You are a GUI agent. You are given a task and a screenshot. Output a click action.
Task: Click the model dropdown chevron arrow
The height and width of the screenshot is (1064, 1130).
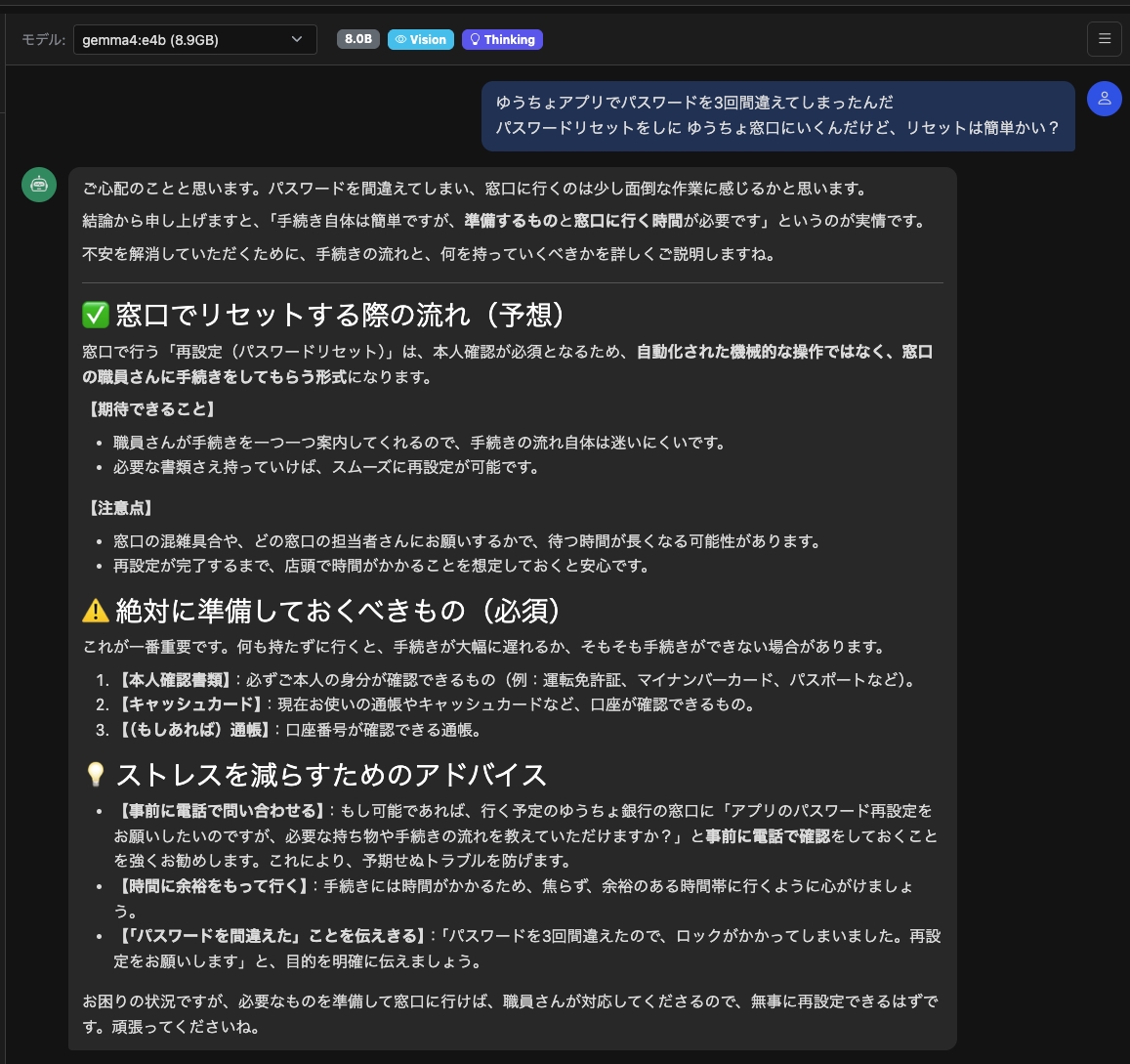[297, 40]
